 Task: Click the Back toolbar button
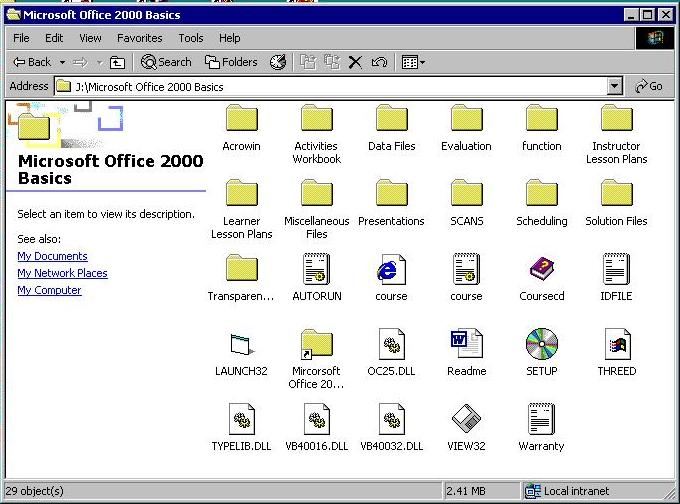click(x=32, y=62)
